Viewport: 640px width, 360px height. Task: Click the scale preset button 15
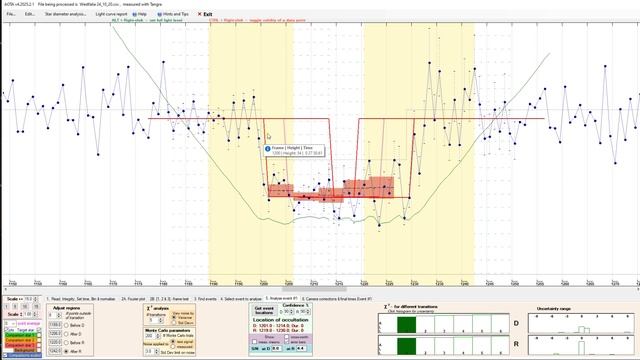pos(36,307)
